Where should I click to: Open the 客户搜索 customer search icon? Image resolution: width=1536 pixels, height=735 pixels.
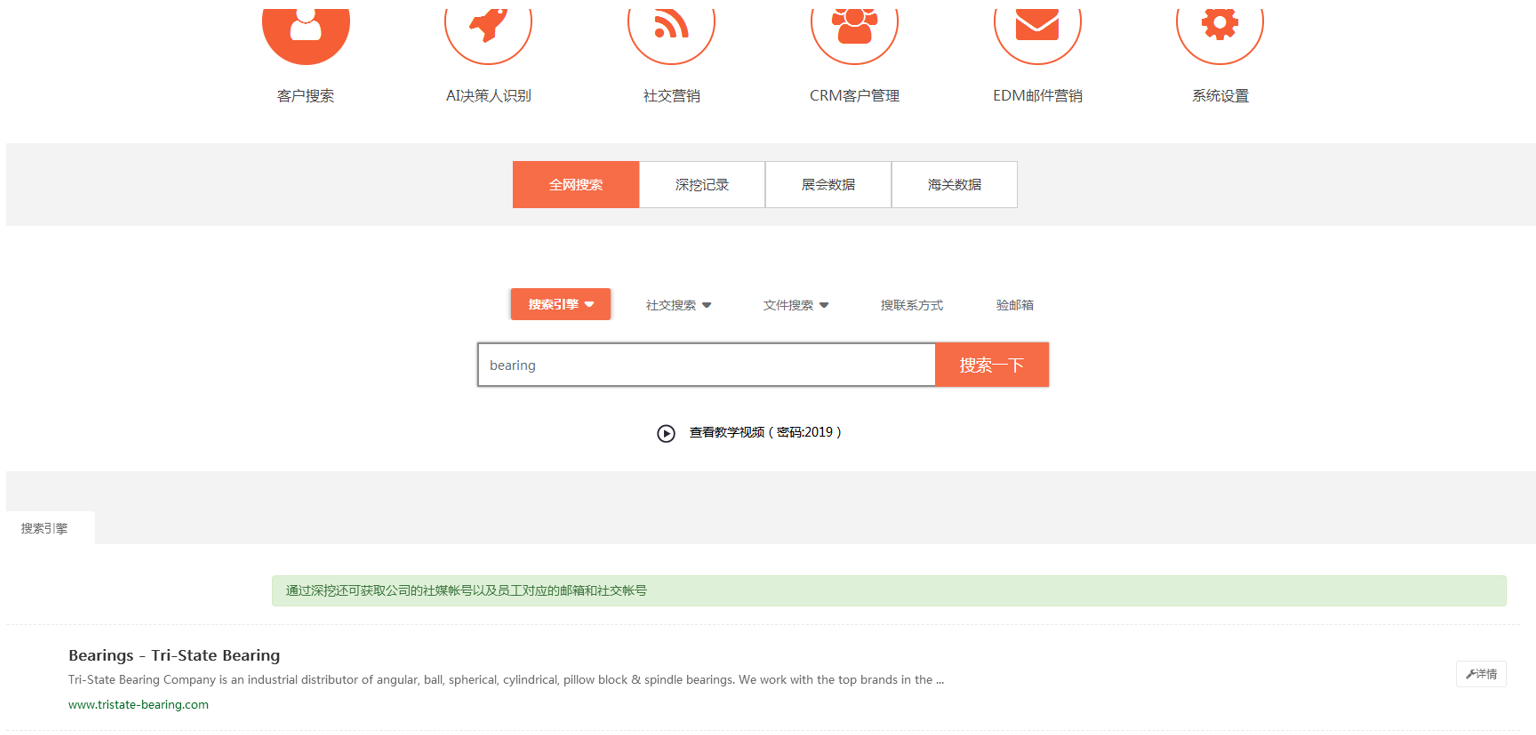coord(306,27)
